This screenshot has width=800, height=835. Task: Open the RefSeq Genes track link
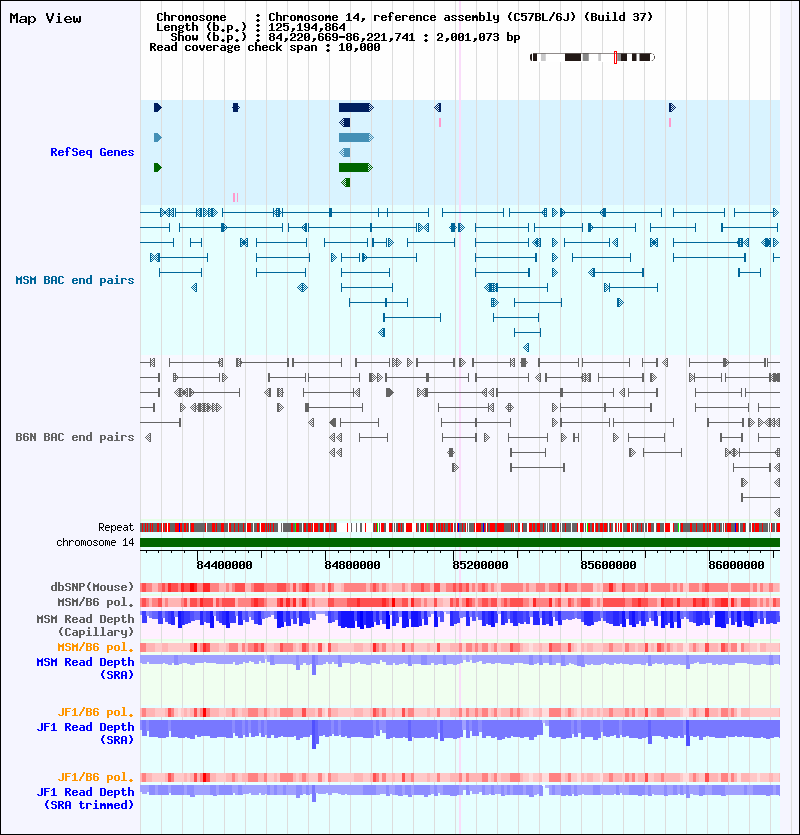tap(92, 152)
